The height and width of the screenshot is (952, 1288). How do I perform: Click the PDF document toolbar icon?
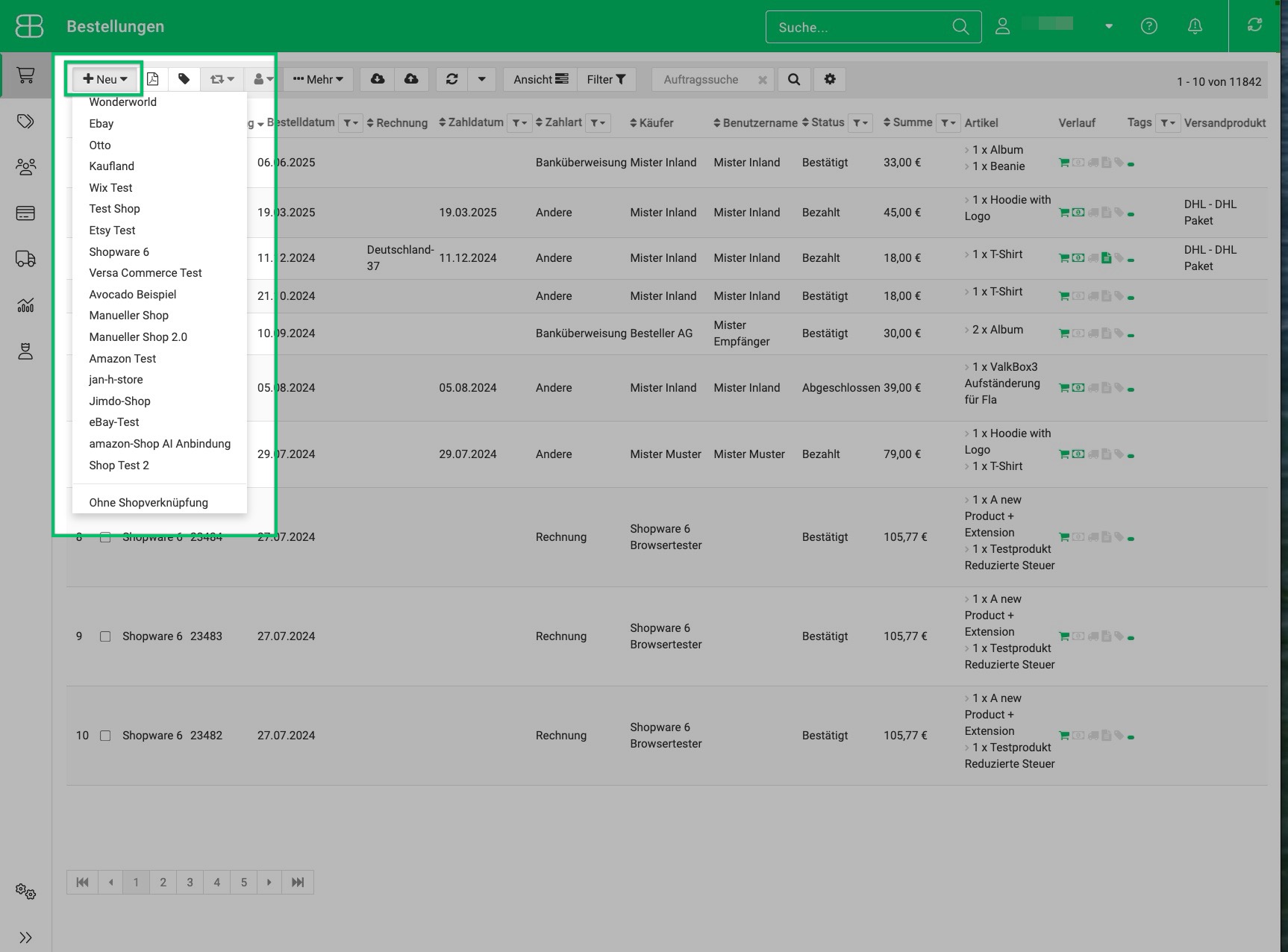(153, 79)
